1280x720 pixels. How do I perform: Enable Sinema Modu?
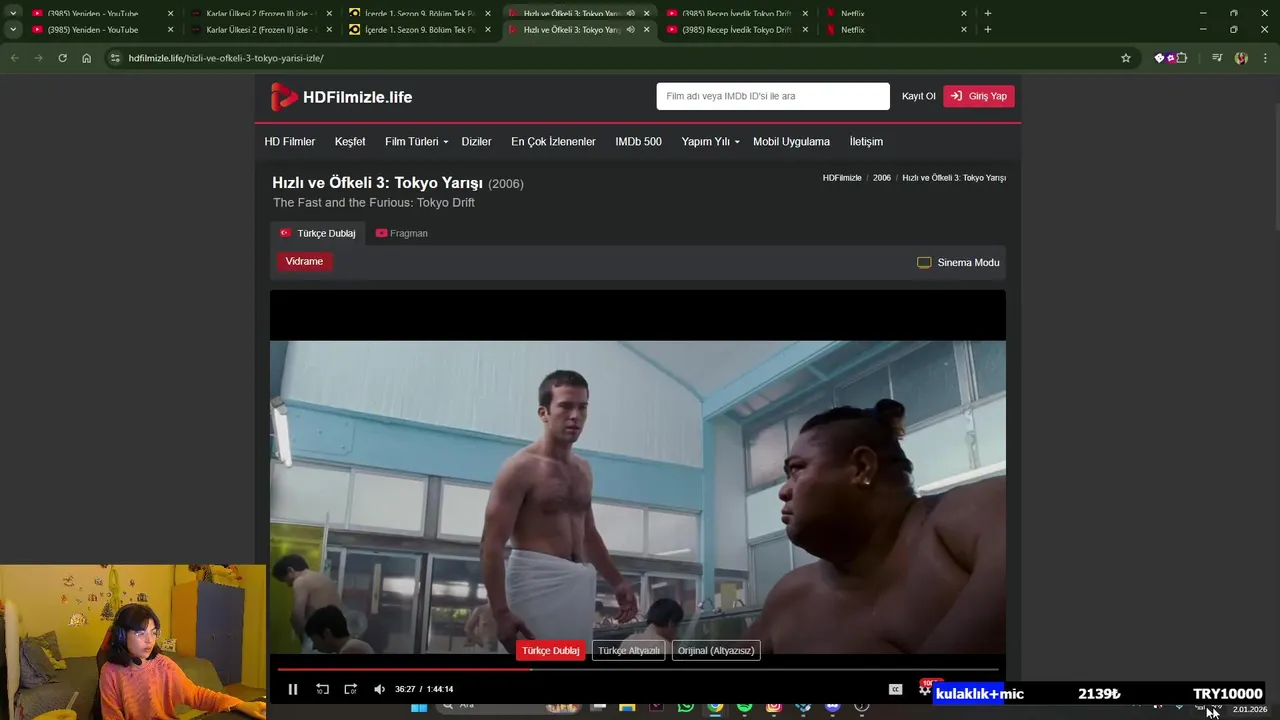pos(958,262)
